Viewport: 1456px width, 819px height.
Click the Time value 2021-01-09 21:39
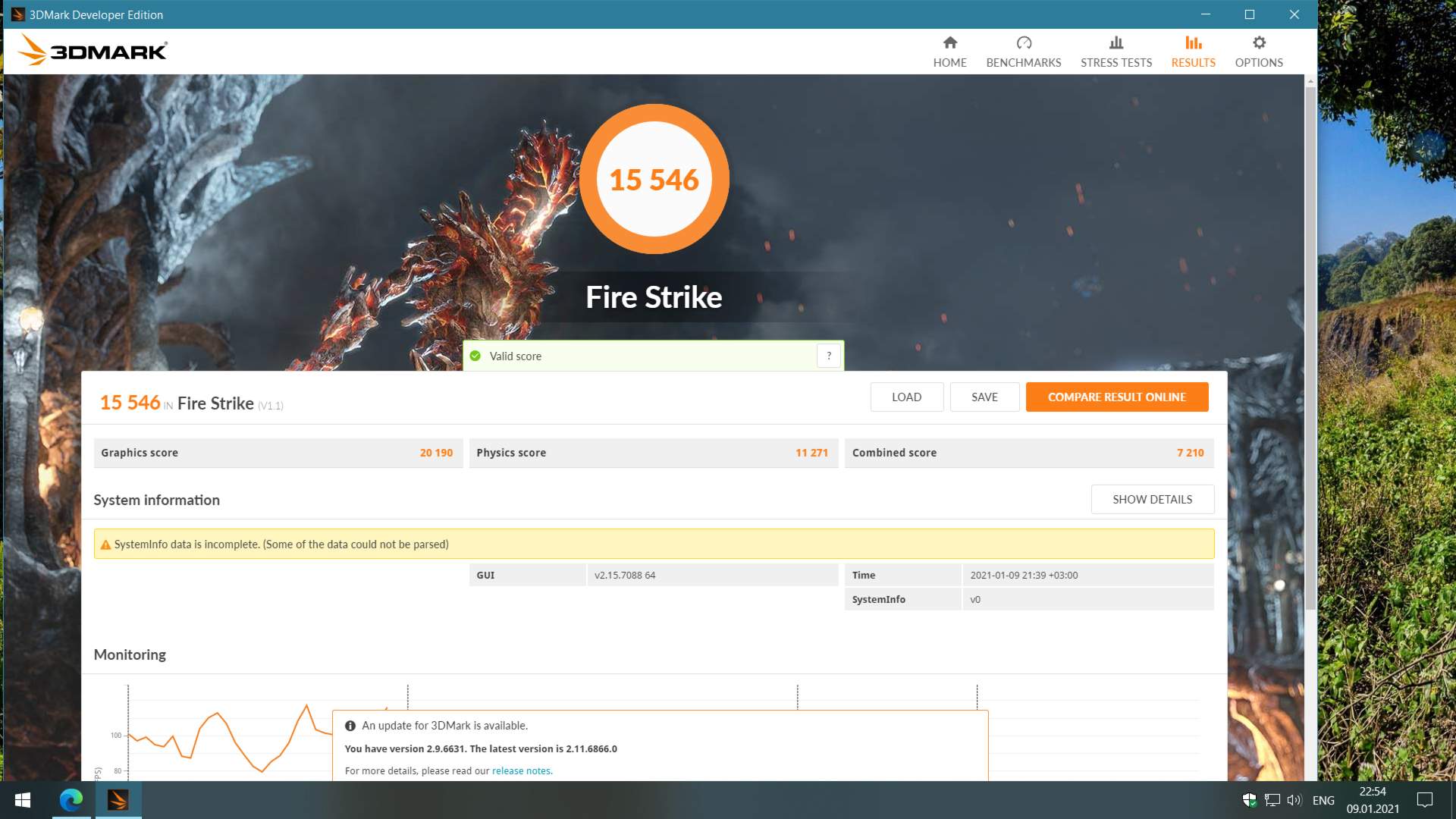pos(1024,575)
